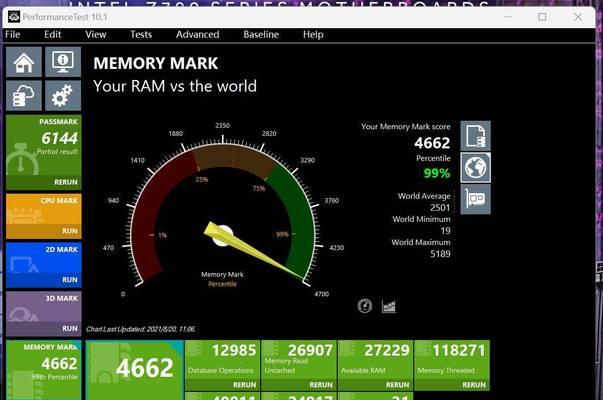Rerun the Database Operations test
This screenshot has height=400, width=603.
coord(245,385)
